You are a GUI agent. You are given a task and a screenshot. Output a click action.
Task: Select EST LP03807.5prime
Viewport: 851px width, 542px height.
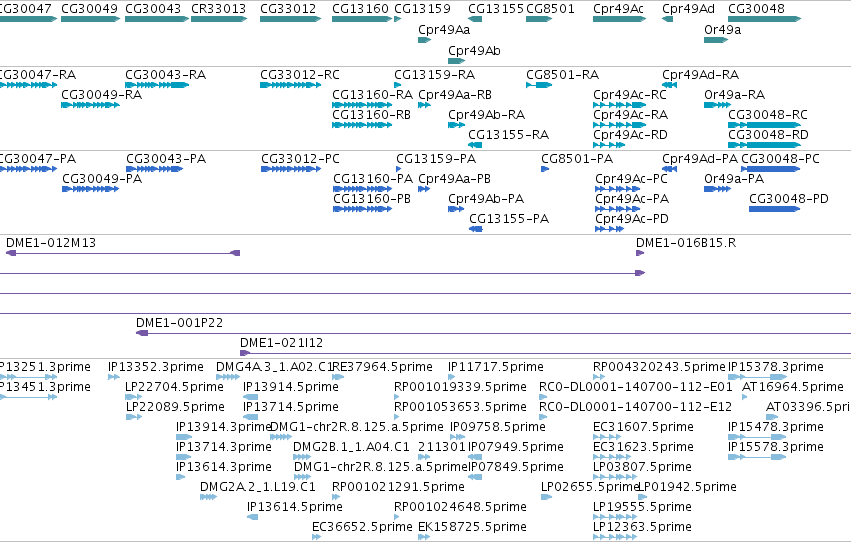pyautogui.click(x=615, y=477)
